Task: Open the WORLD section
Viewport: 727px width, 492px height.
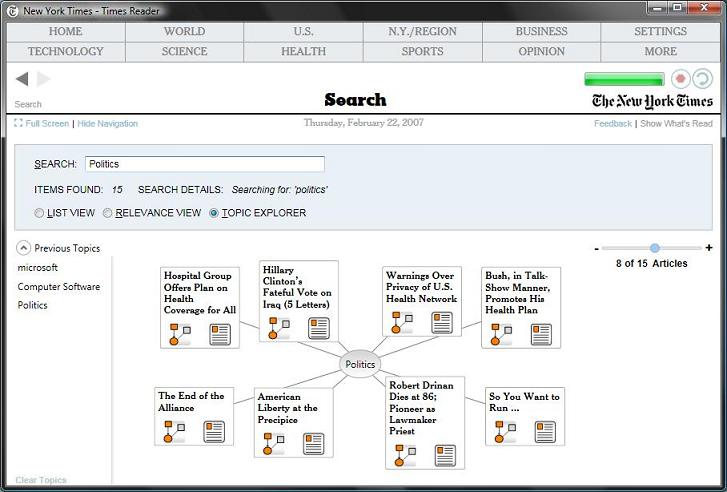Action: pyautogui.click(x=185, y=32)
